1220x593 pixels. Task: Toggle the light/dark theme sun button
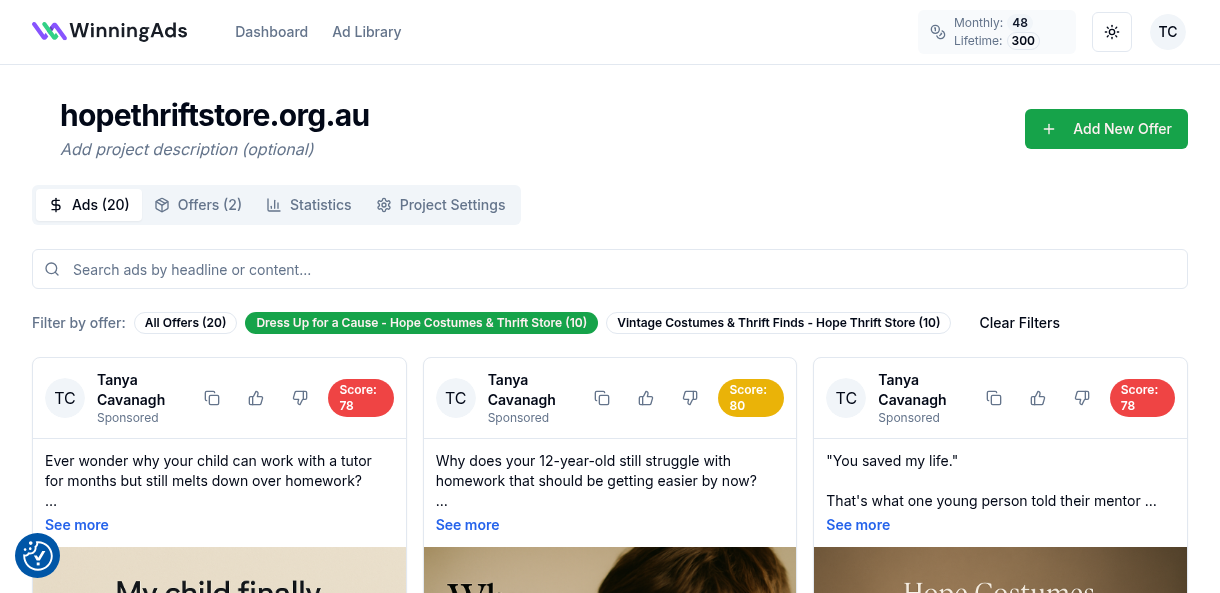(1112, 32)
